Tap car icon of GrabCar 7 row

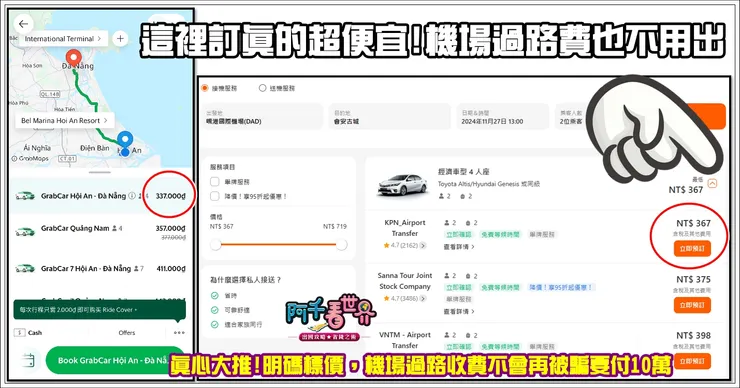coord(25,269)
